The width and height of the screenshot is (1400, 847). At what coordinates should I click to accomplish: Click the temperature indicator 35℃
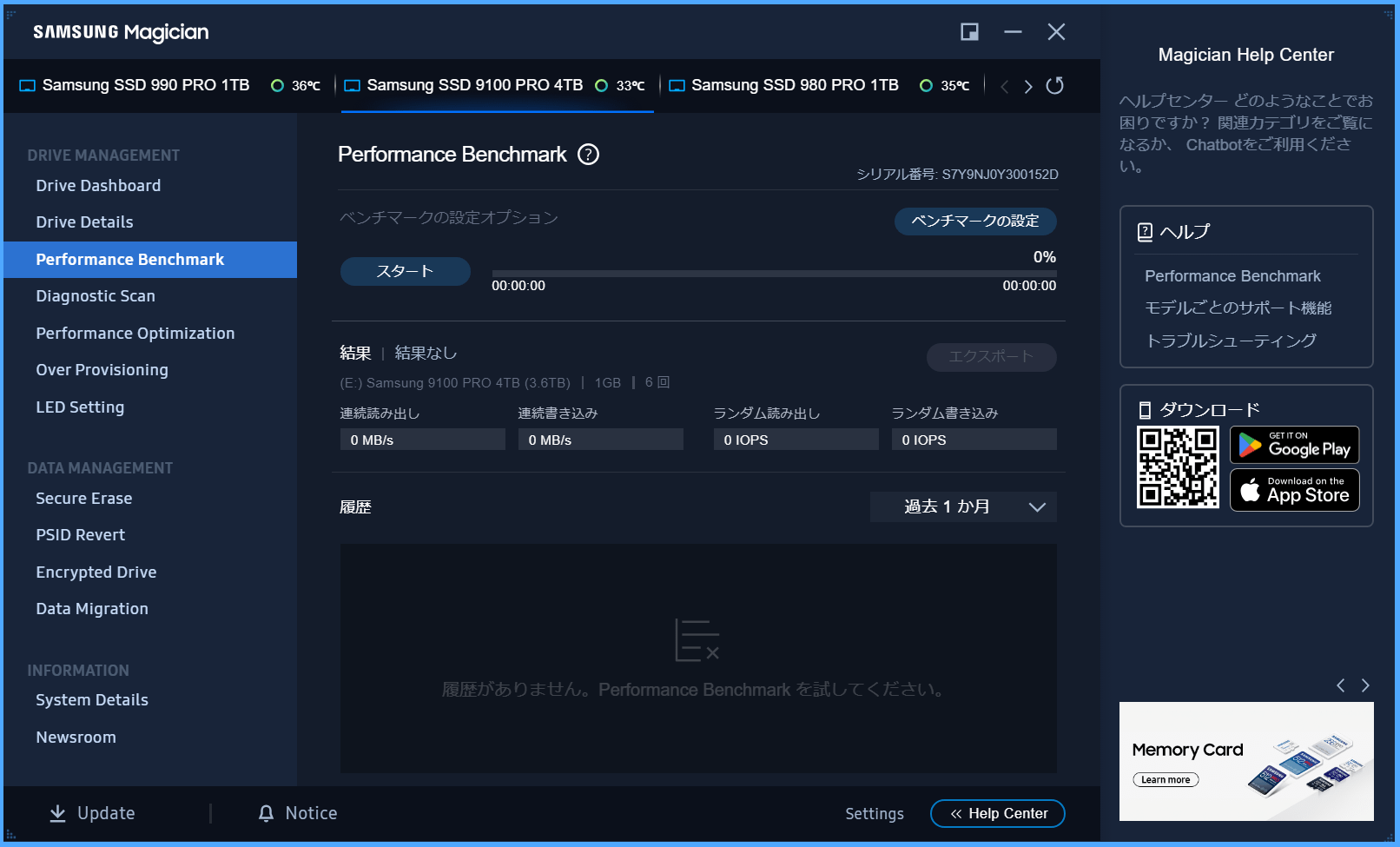click(x=945, y=85)
